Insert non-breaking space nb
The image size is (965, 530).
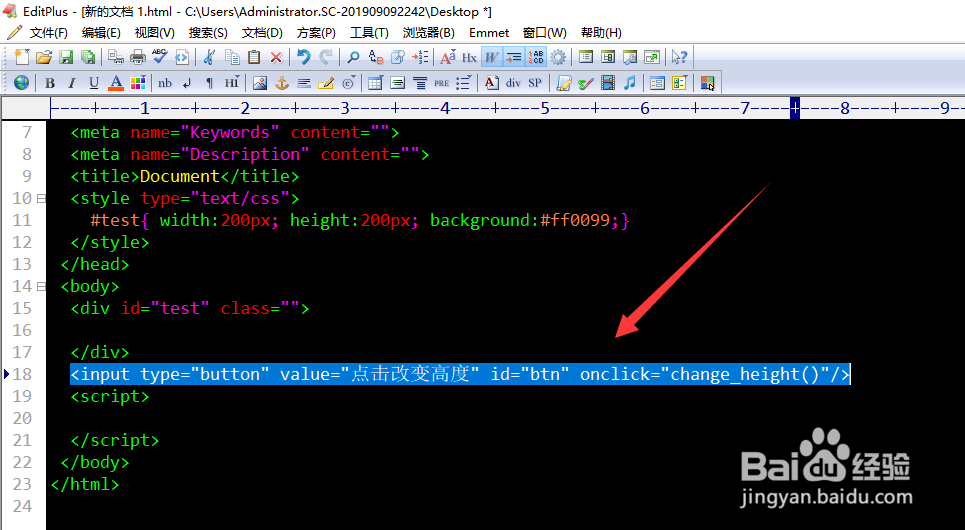[165, 82]
